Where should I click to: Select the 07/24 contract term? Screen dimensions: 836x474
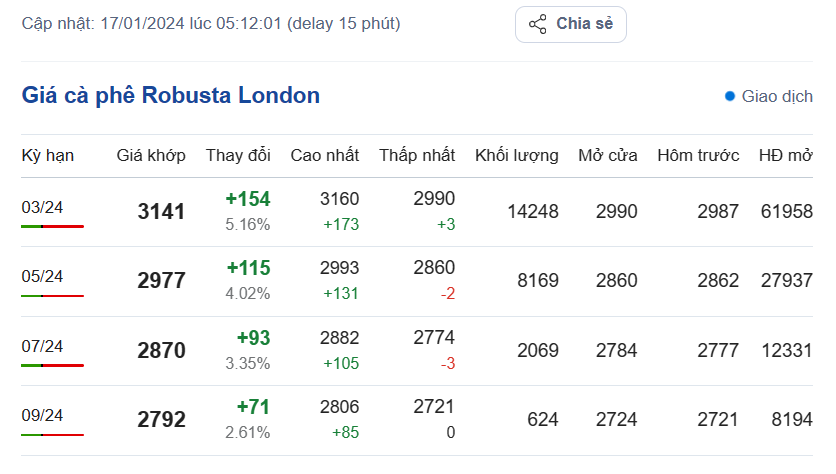(x=42, y=346)
